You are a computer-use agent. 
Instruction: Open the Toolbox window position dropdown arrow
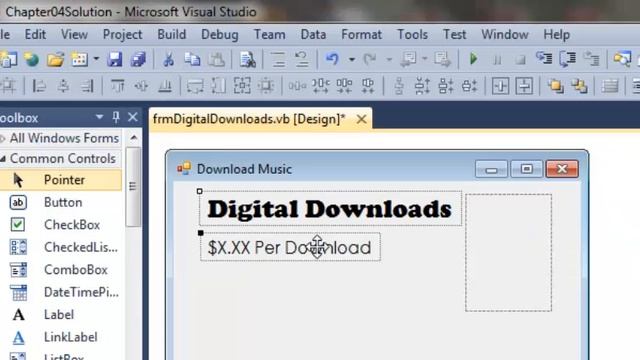(x=99, y=118)
